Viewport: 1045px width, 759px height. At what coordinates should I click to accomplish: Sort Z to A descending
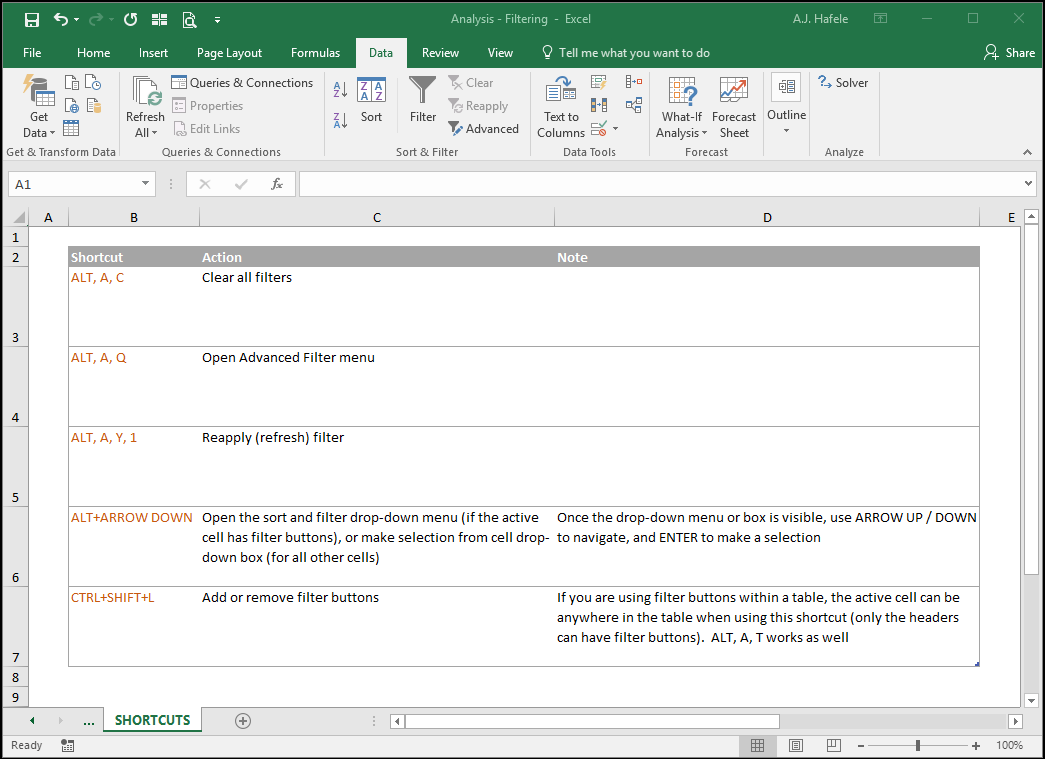(x=340, y=120)
